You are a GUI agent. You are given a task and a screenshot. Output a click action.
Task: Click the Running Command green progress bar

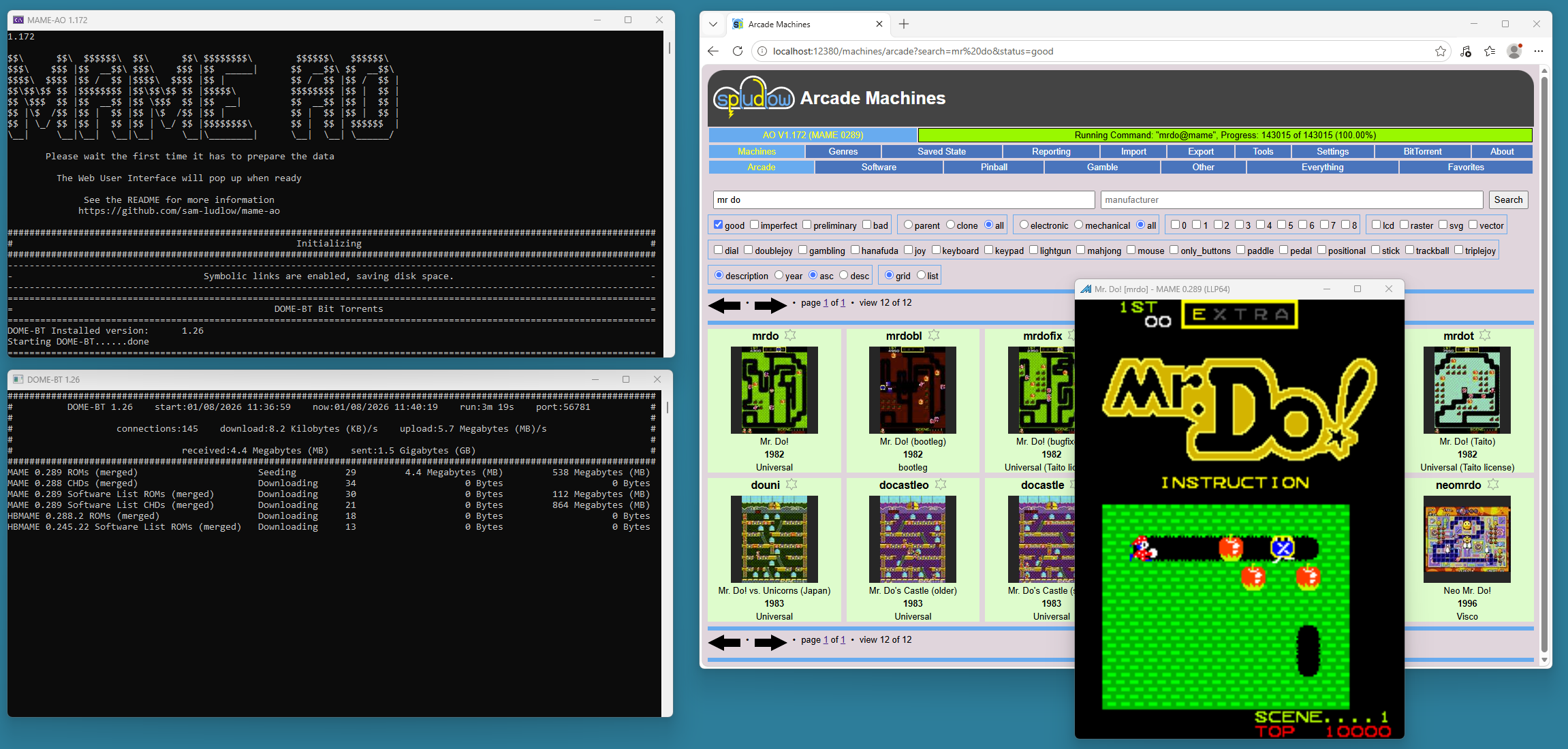pyautogui.click(x=1225, y=136)
